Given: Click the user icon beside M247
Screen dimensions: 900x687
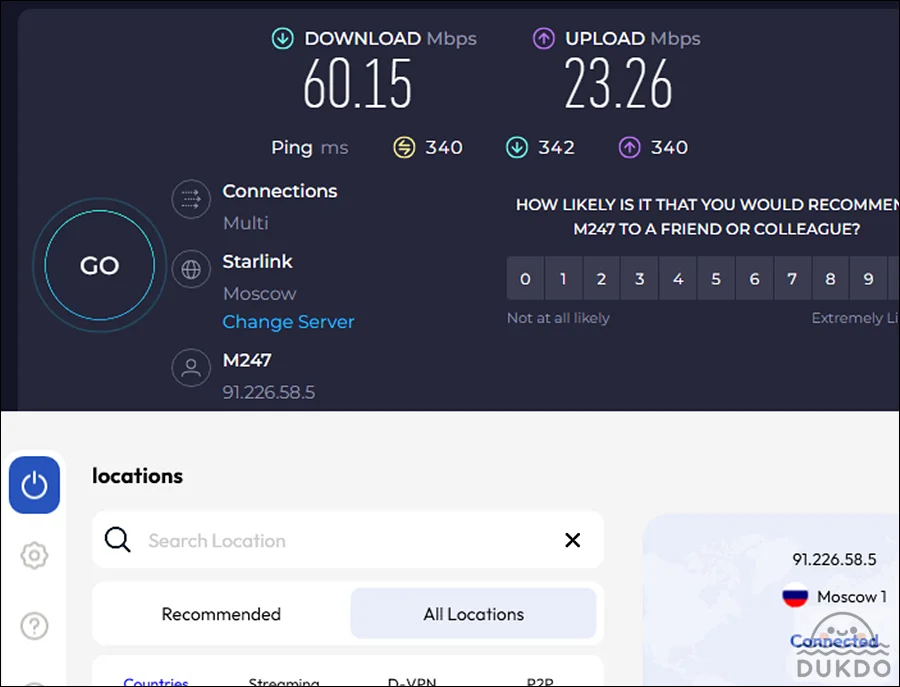Looking at the screenshot, I should coord(191,368).
